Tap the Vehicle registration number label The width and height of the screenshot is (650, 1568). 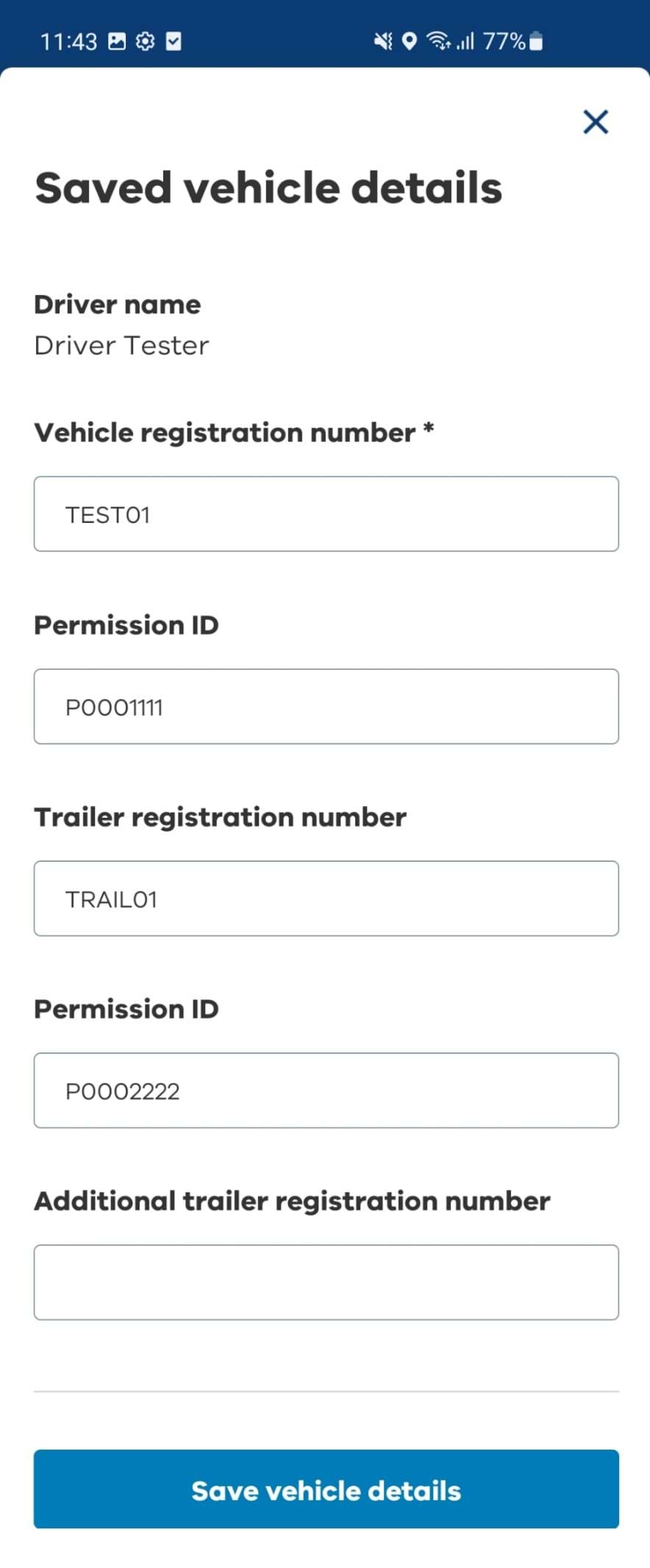pyautogui.click(x=234, y=432)
